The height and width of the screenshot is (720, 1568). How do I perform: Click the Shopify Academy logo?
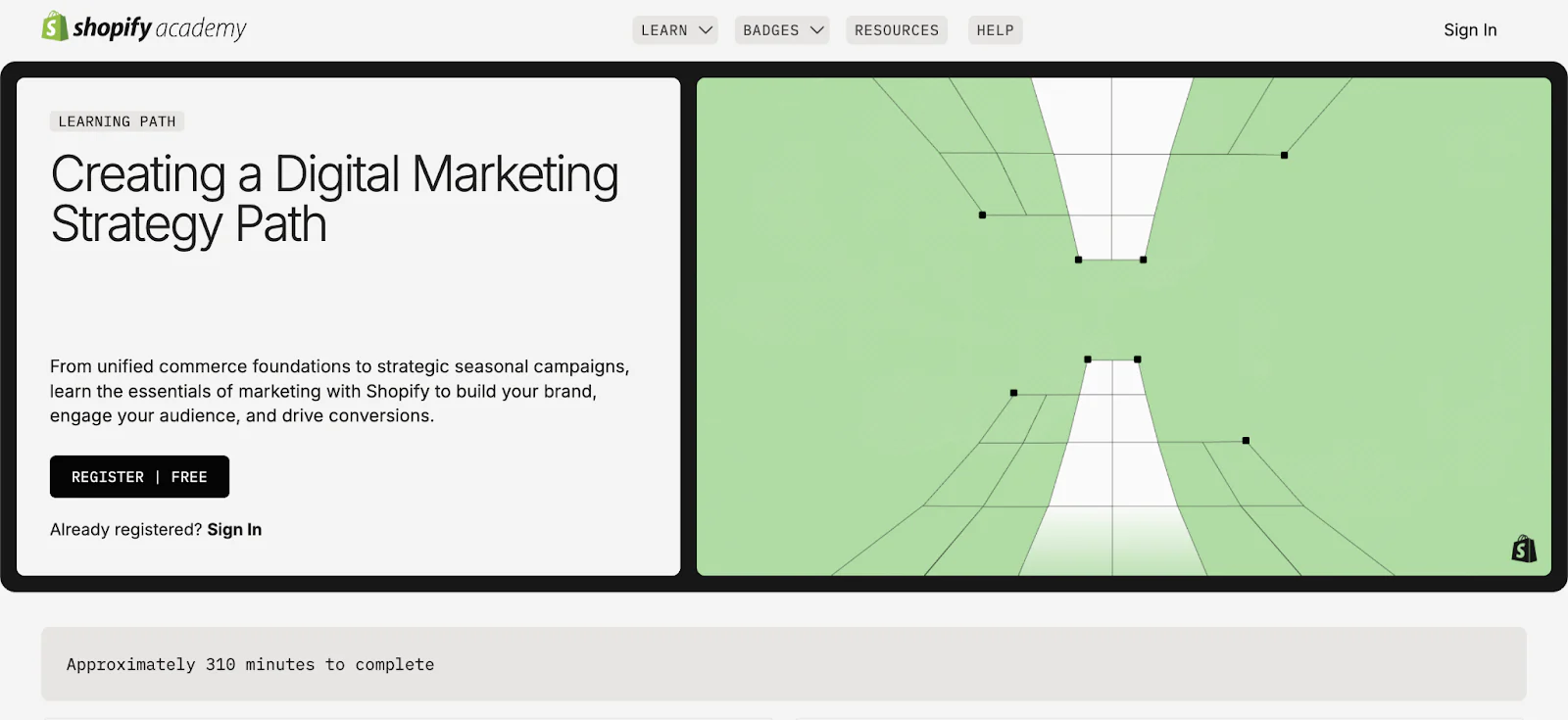coord(144,27)
